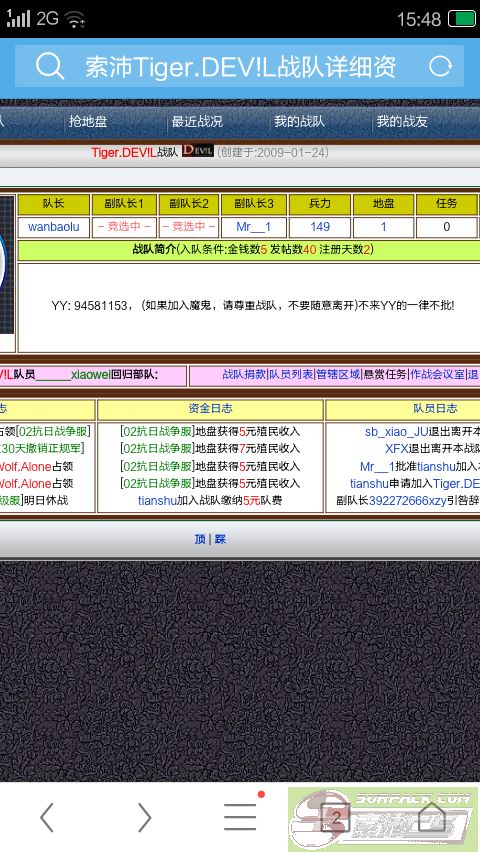This screenshot has width=480, height=854.
Task: Click tianshu in 缴纳5元队费 row
Action: tap(157, 501)
